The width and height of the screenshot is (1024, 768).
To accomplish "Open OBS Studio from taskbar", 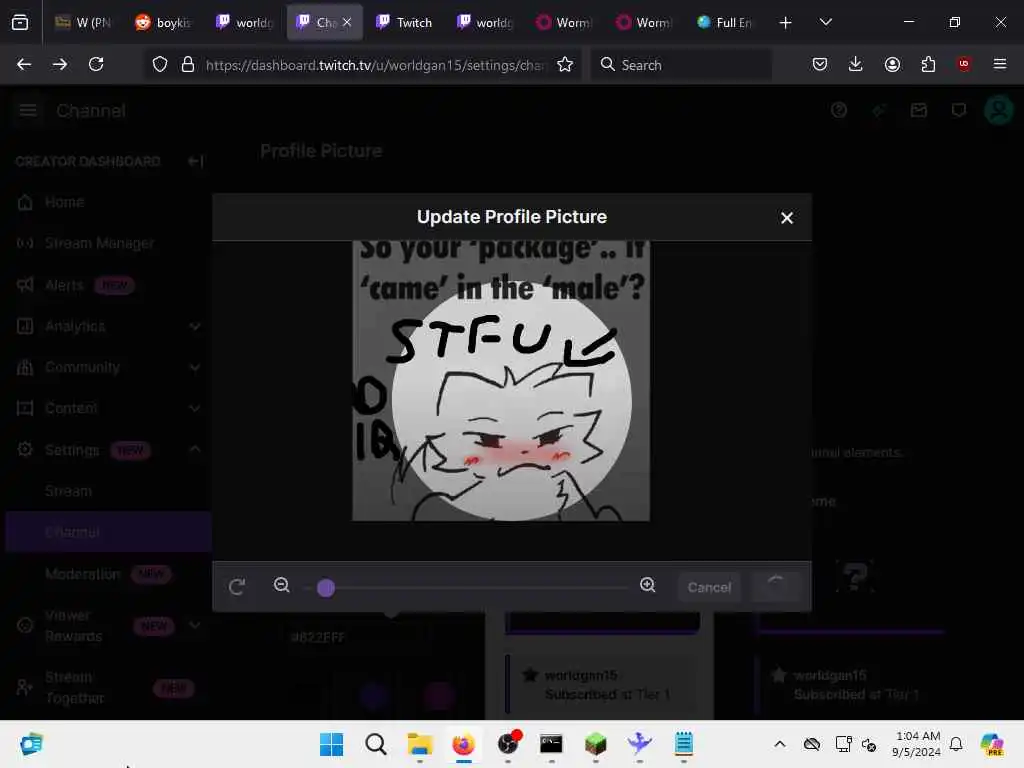I will 508,744.
